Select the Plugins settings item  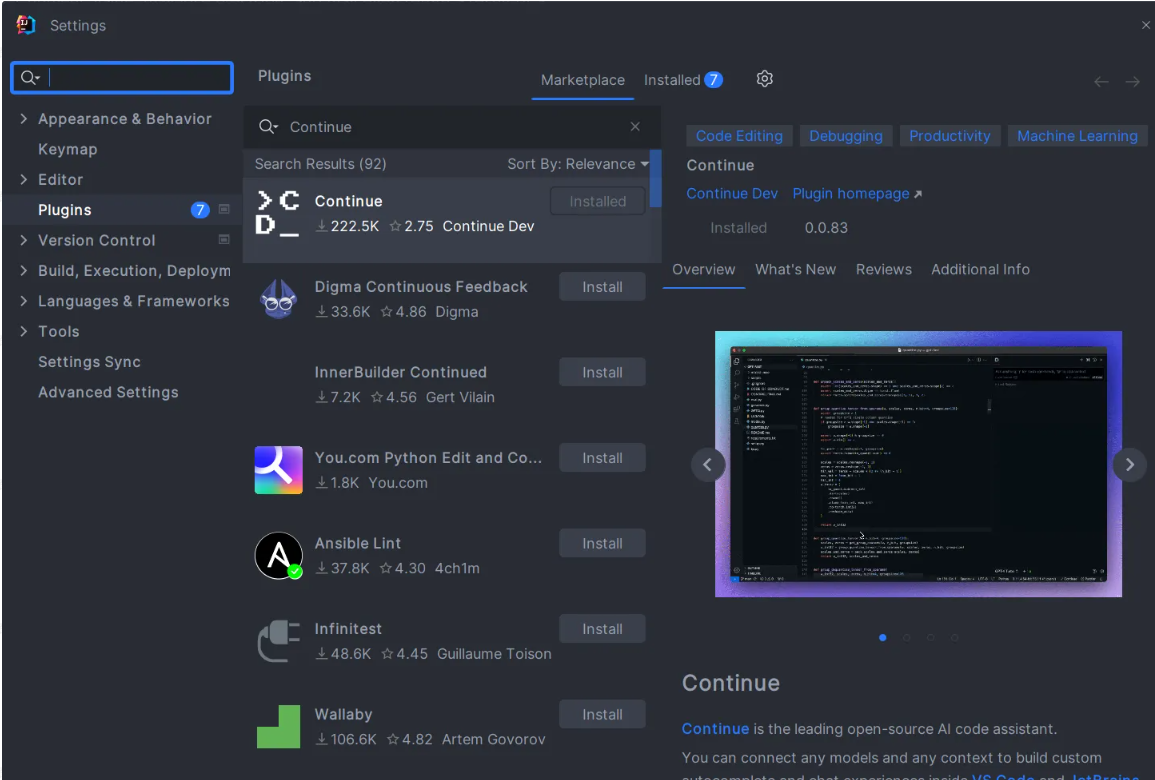coord(122,210)
